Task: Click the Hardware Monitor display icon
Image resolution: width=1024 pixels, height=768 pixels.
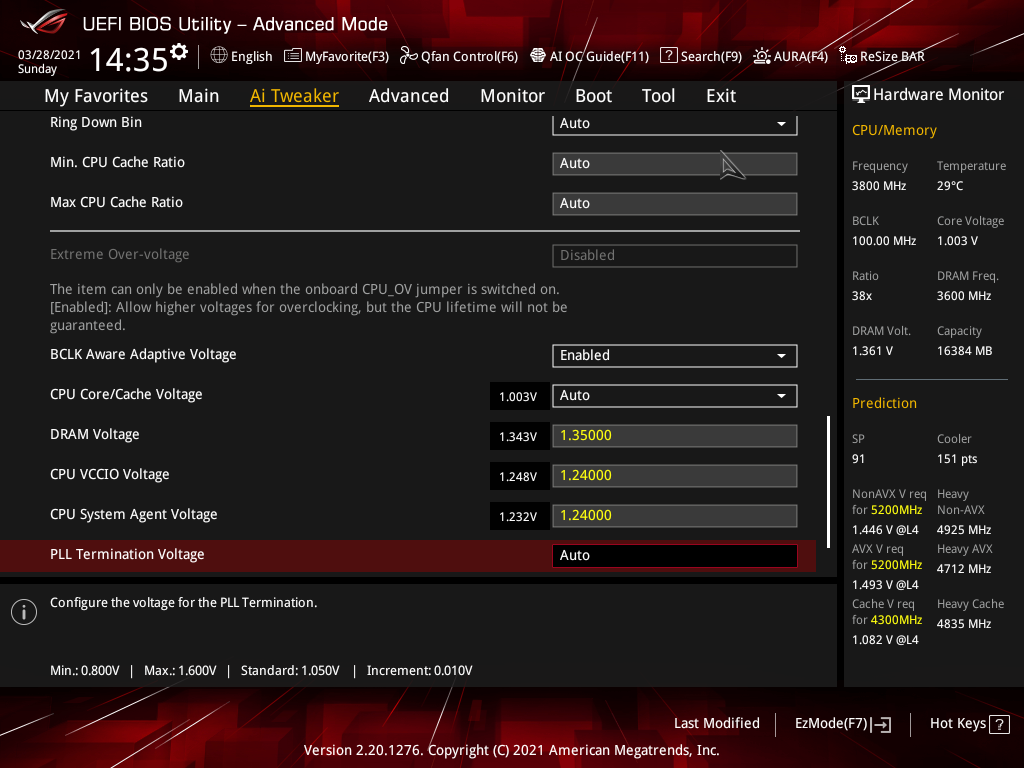Action: (861, 95)
